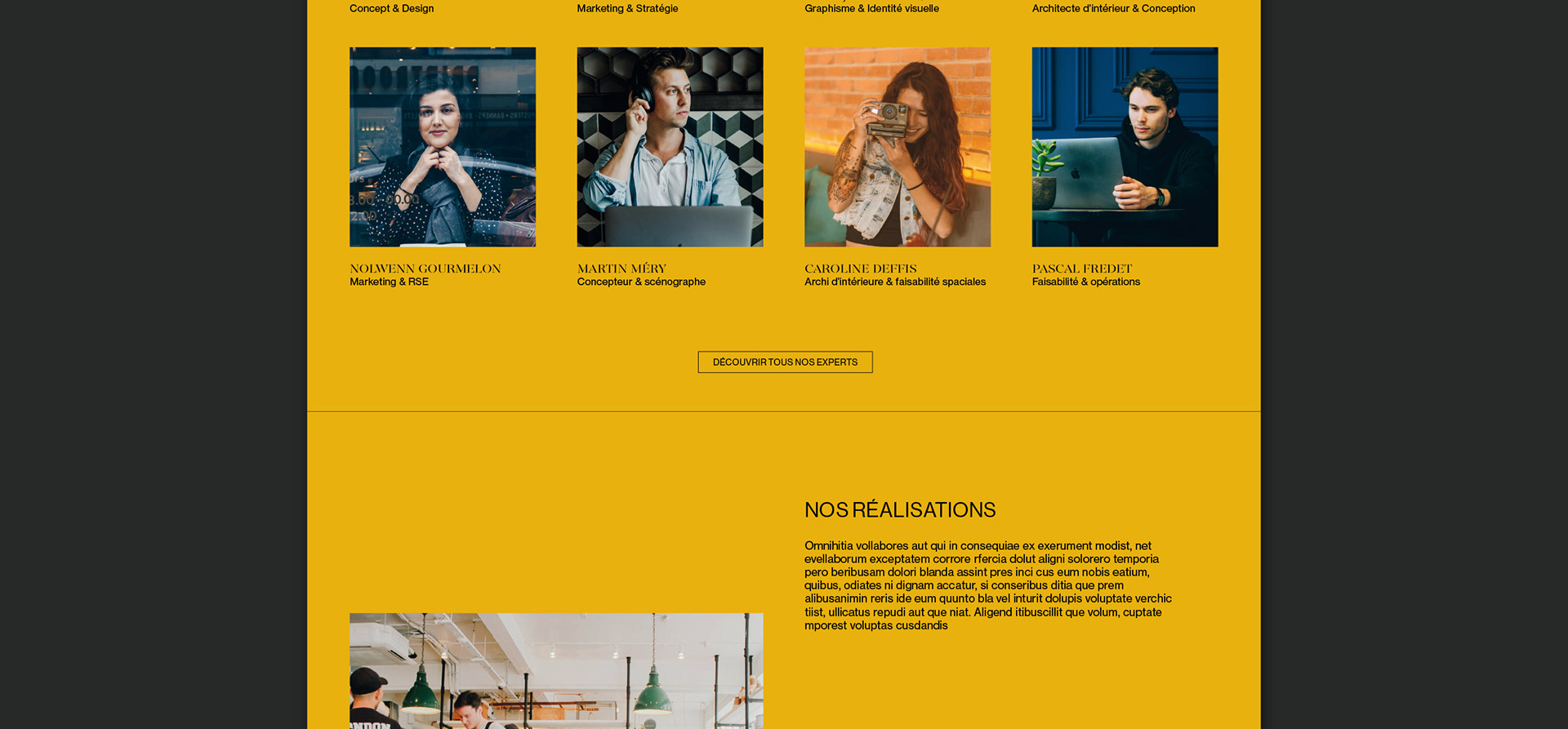
Task: Open the PASCAL FREDET name link
Action: tap(1082, 269)
